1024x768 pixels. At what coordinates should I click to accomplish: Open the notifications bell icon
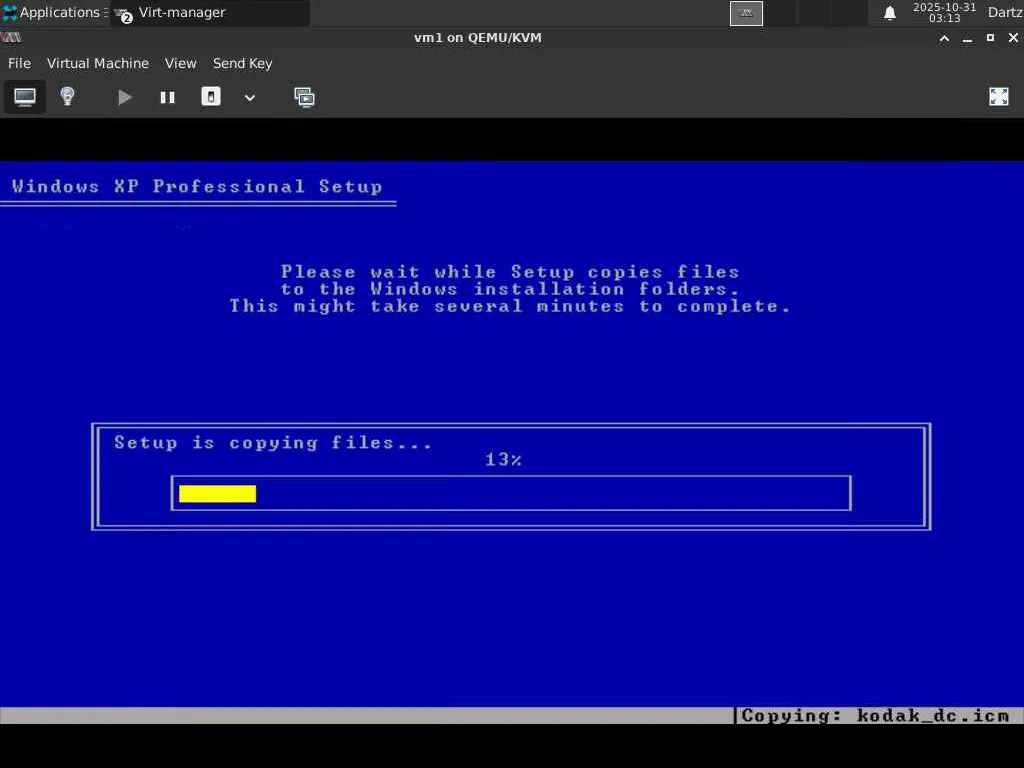(x=889, y=13)
